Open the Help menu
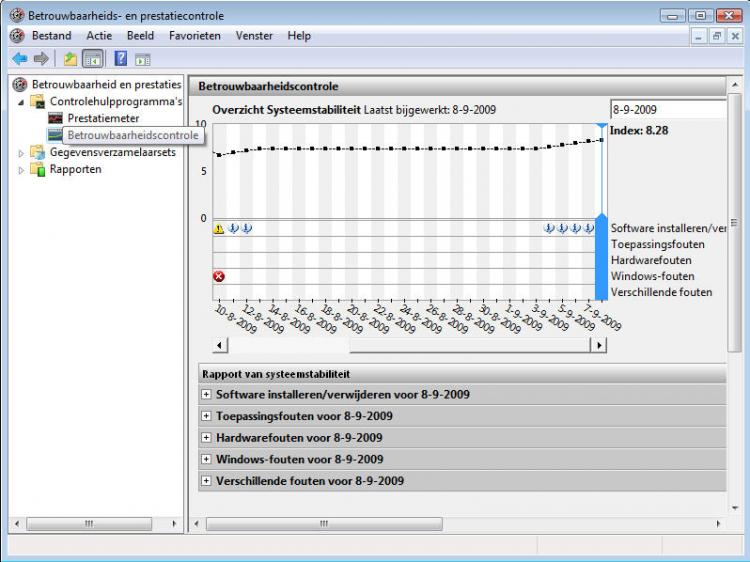 pyautogui.click(x=299, y=36)
